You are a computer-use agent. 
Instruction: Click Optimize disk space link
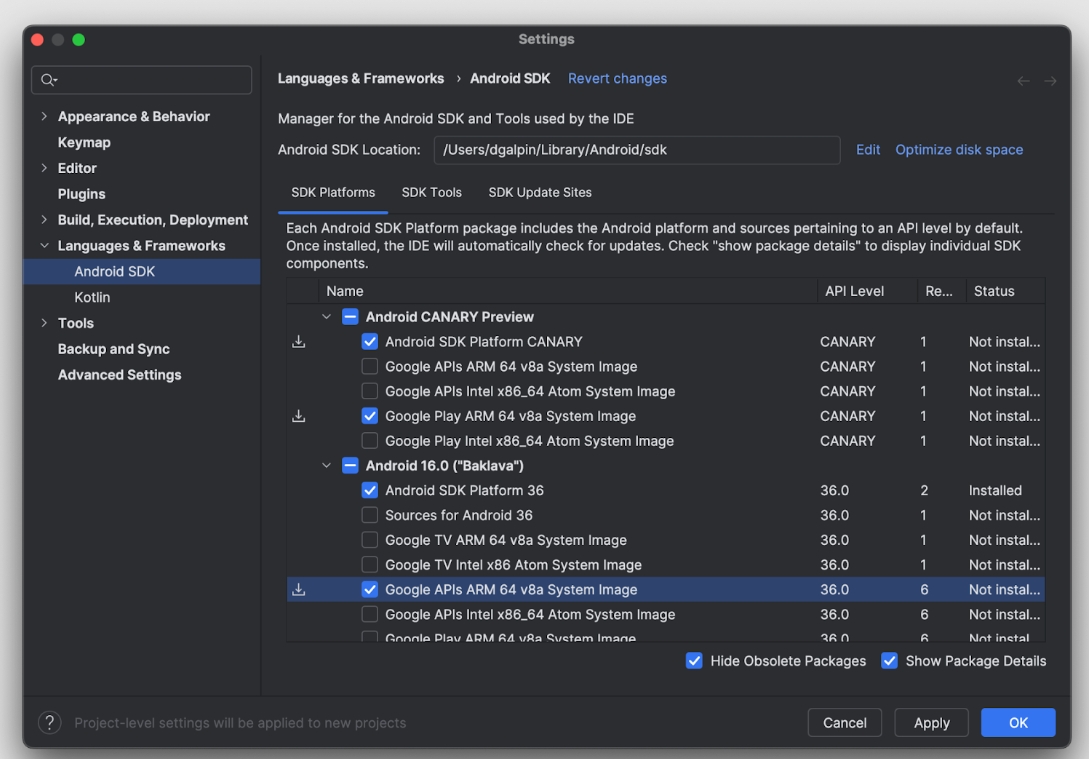click(x=958, y=150)
